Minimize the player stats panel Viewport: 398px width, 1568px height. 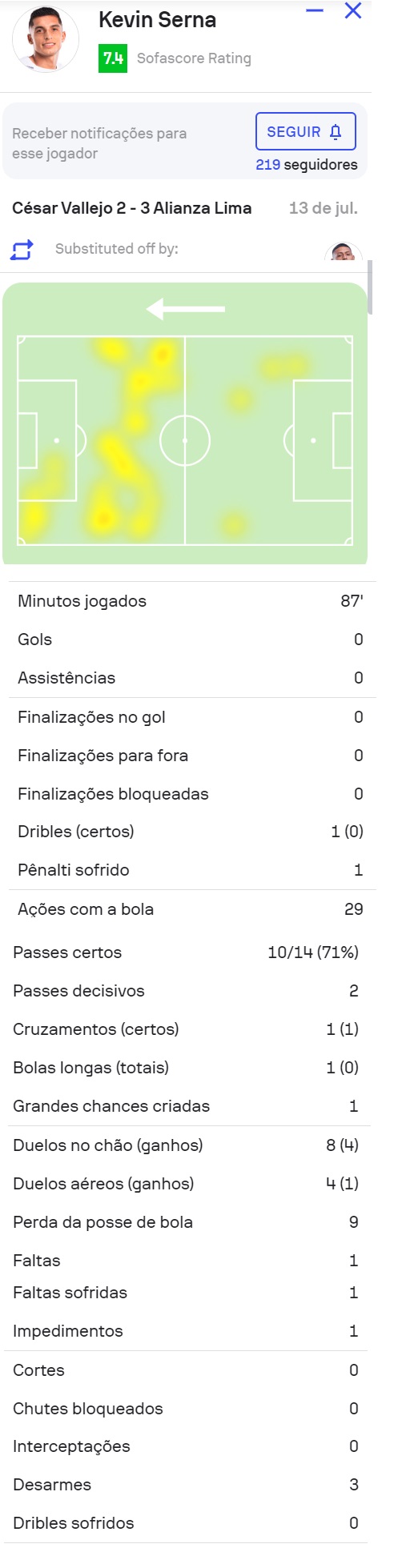click(x=315, y=10)
